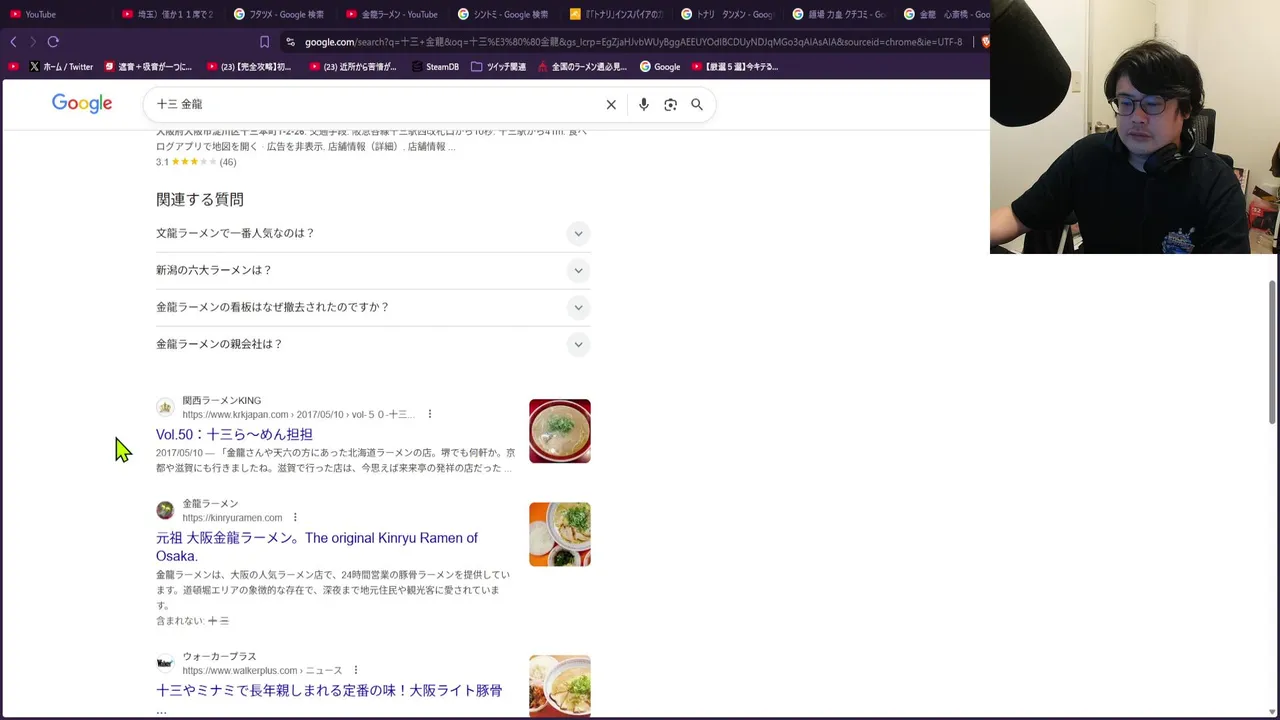The image size is (1280, 720).
Task: Click the page vertical scrollbar thumb
Action: tap(1272, 352)
